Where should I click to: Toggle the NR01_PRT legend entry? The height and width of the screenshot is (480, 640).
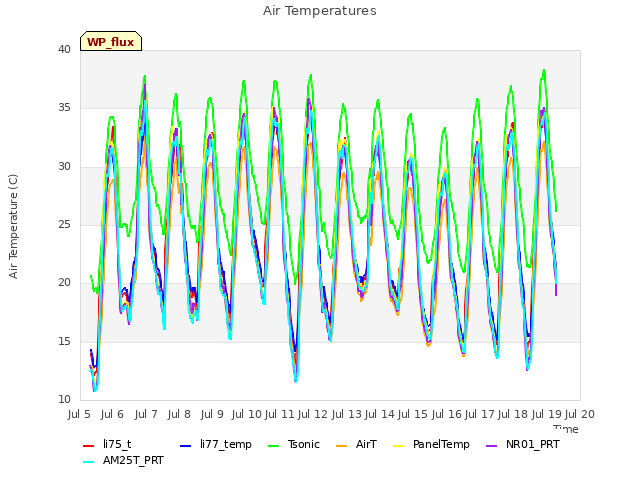point(522,444)
